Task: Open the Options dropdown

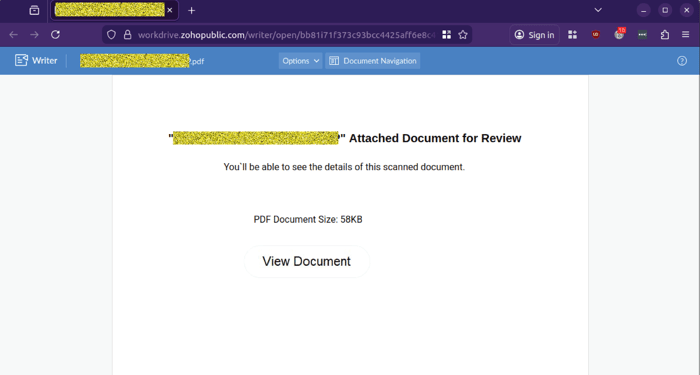Action: [x=300, y=61]
